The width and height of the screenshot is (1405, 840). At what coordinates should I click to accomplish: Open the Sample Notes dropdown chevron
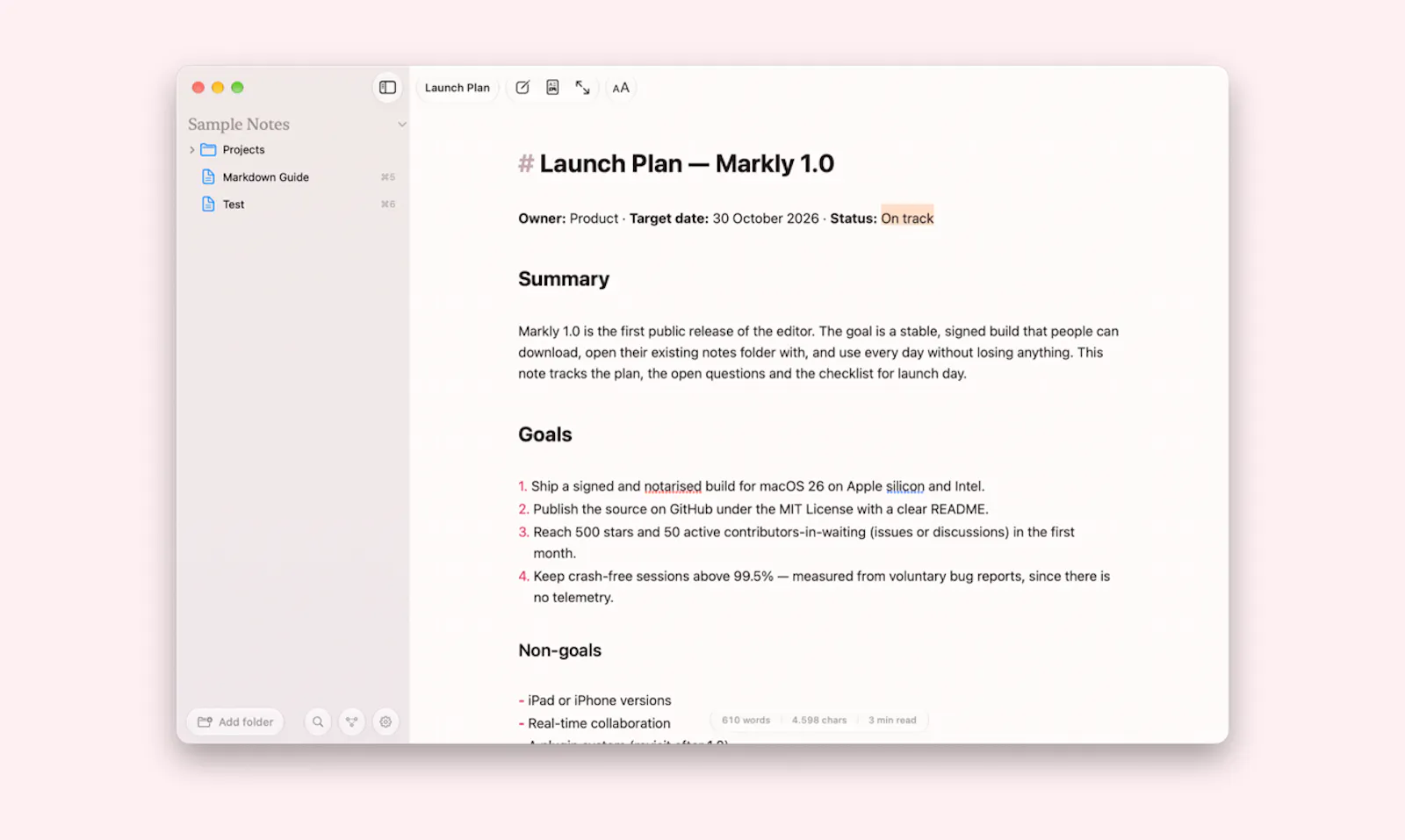tap(402, 125)
